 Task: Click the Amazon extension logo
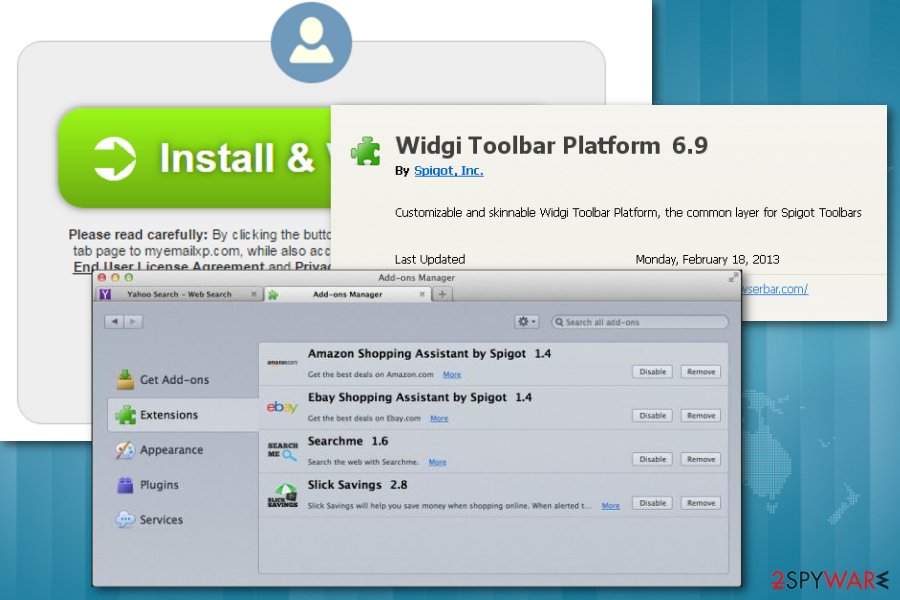pyautogui.click(x=282, y=363)
